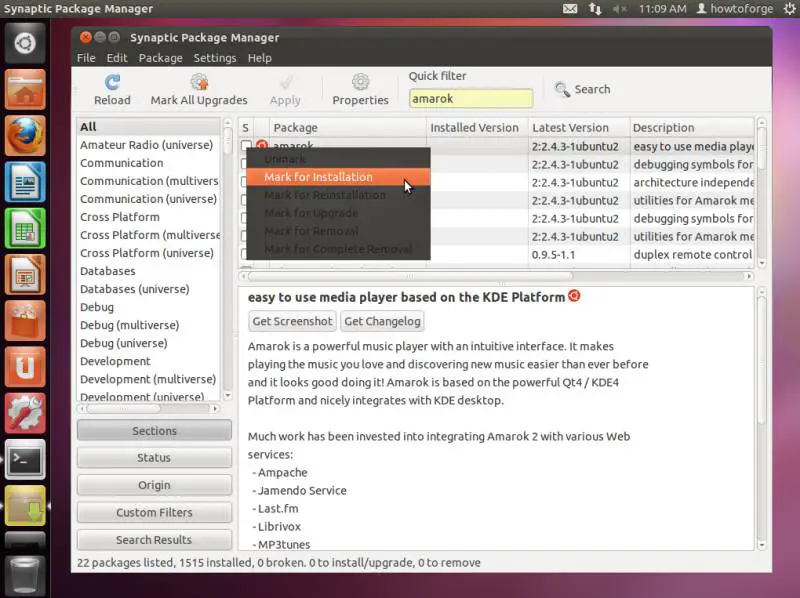Tick the checkbox for the amarok package
The width and height of the screenshot is (800, 598).
[x=245, y=145]
